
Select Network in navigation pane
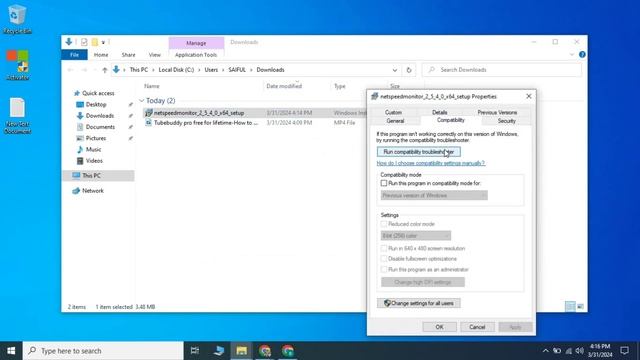coord(92,191)
